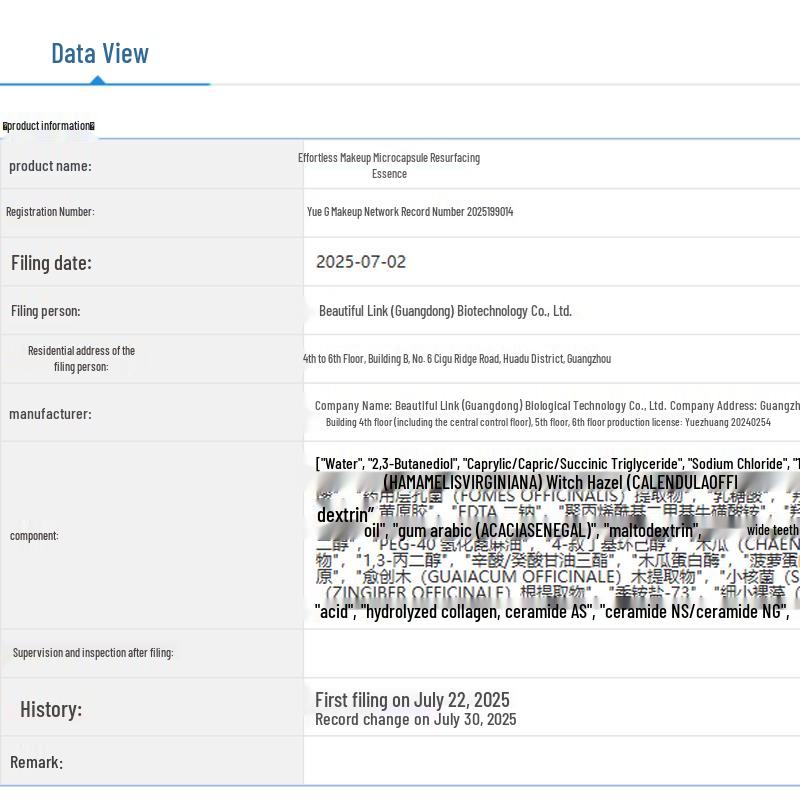Switch to the Data View tab
The image size is (800, 800).
tap(100, 54)
